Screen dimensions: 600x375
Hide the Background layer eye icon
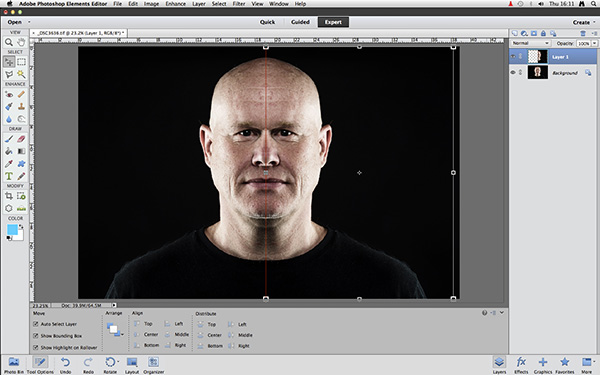513,72
